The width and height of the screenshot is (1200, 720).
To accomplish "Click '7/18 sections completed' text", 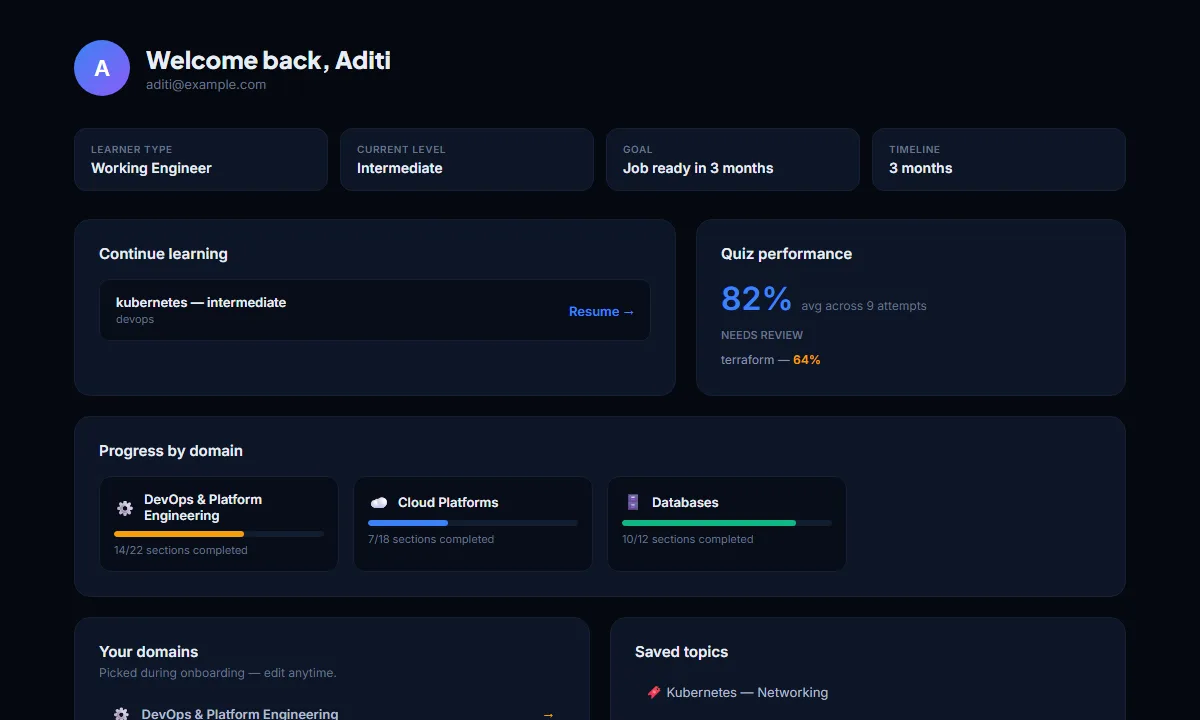I will click(x=431, y=539).
